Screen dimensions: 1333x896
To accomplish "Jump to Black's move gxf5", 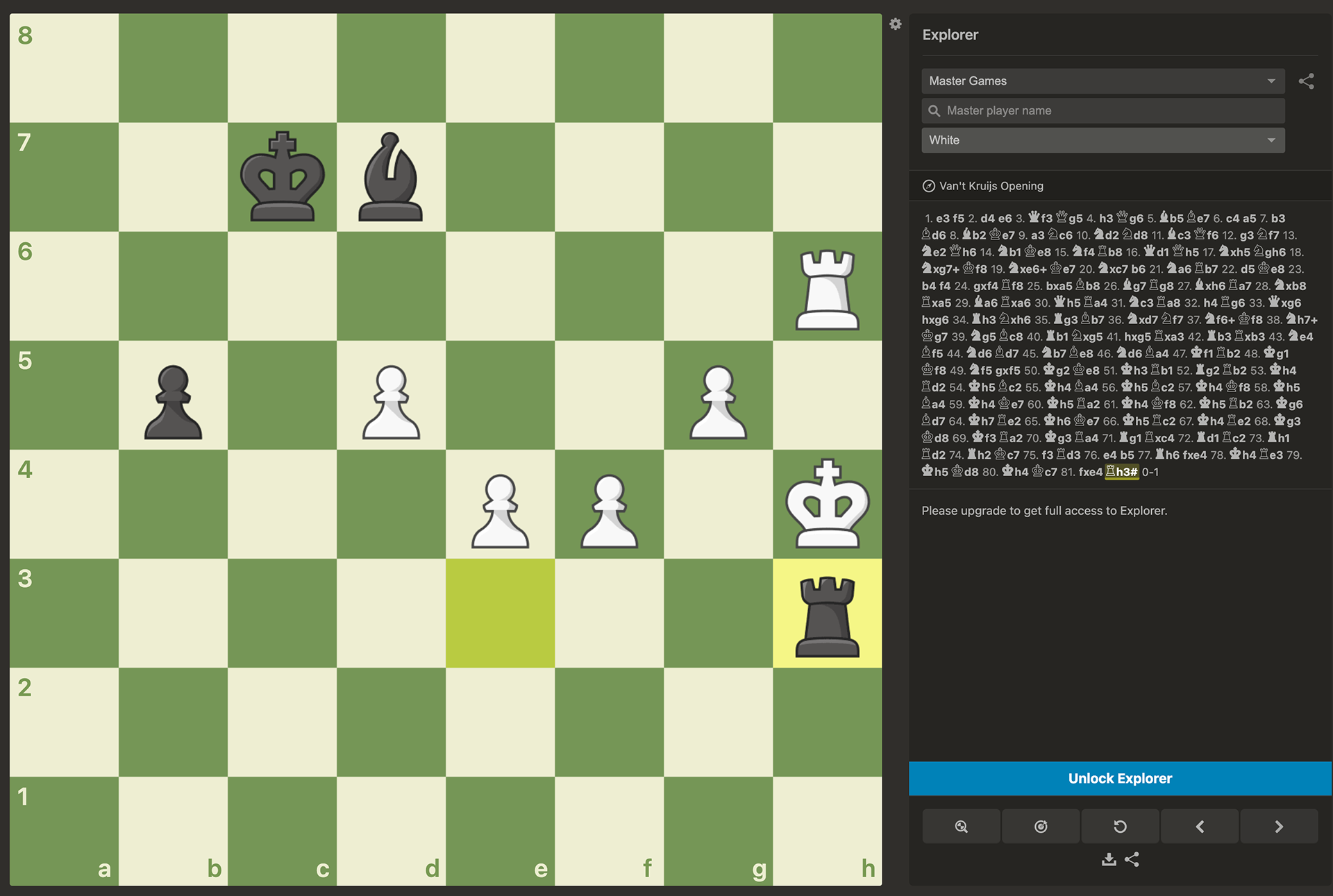I will [x=1008, y=371].
